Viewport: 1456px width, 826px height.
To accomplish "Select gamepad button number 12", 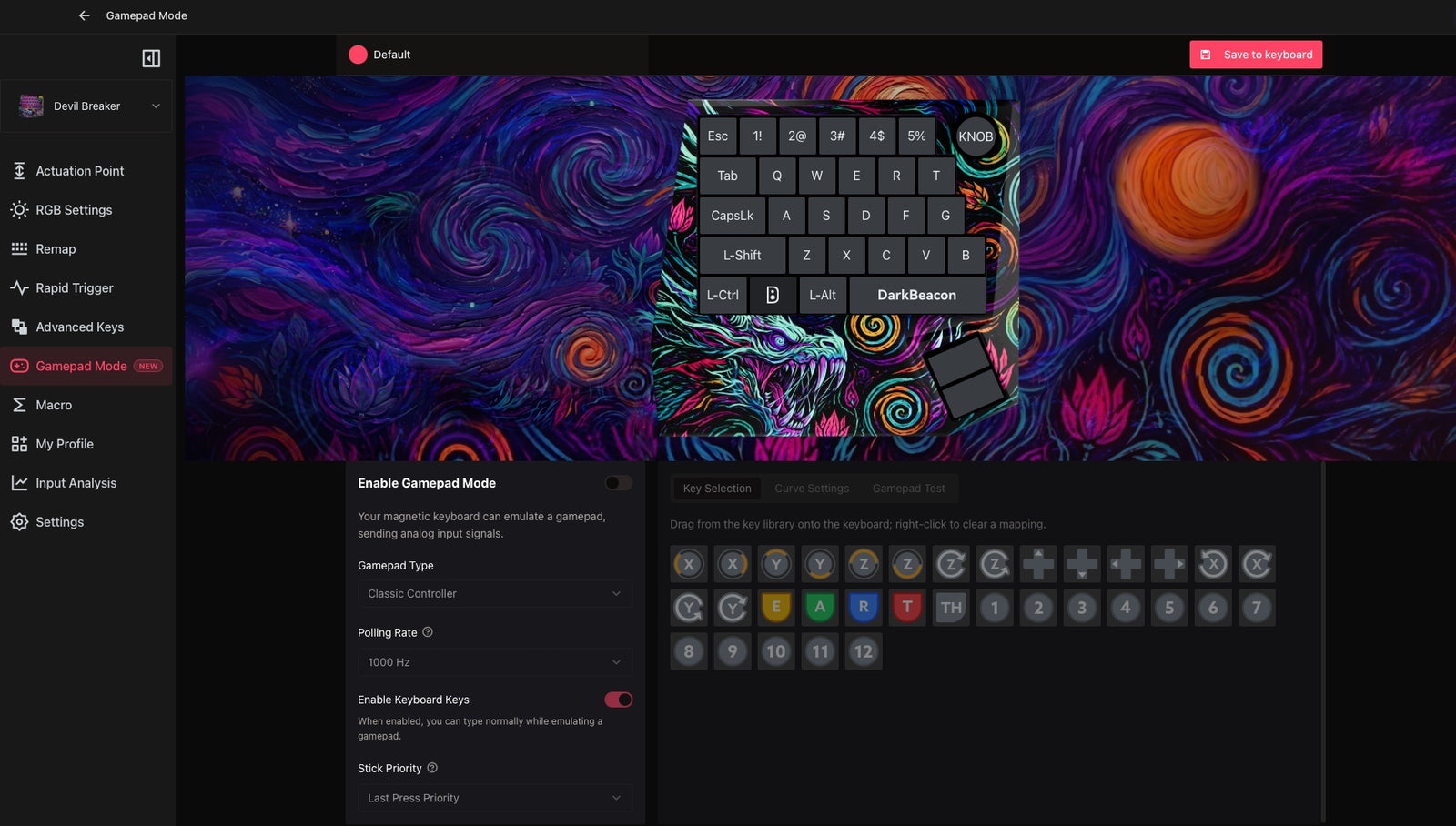I will click(864, 651).
